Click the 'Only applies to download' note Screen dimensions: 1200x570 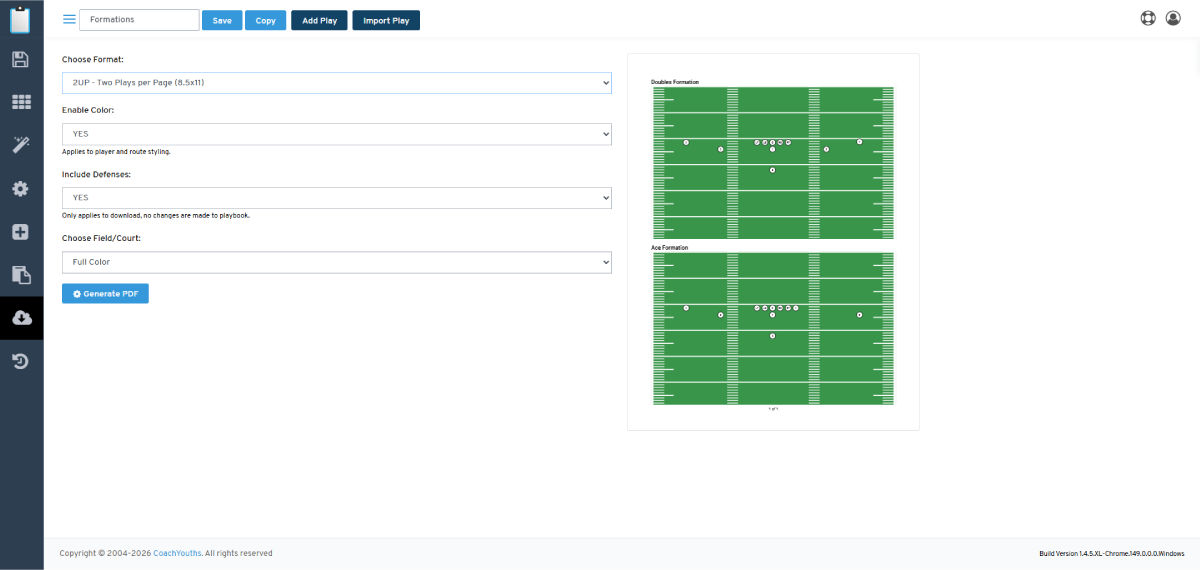[156, 216]
